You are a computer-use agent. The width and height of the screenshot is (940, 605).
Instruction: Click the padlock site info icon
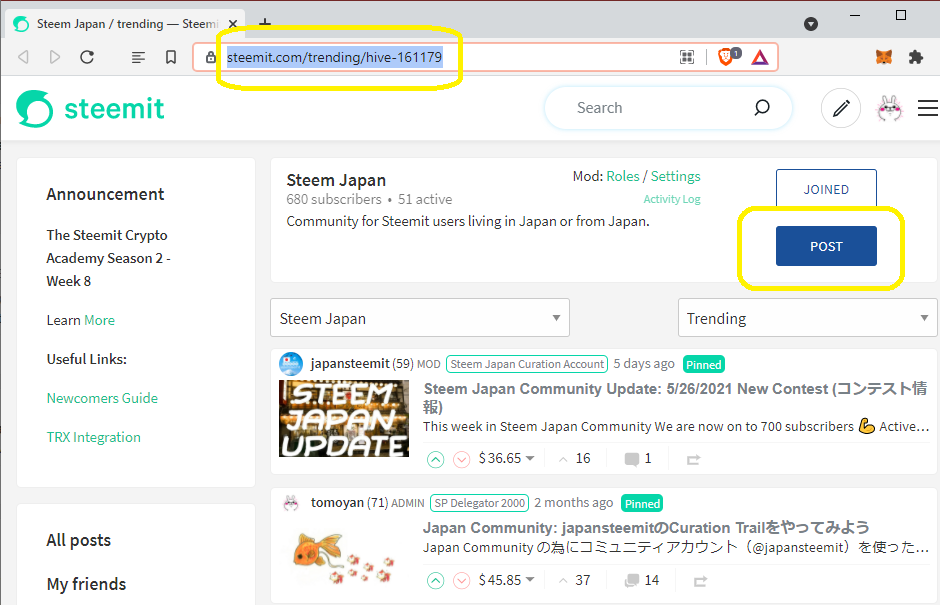point(210,57)
